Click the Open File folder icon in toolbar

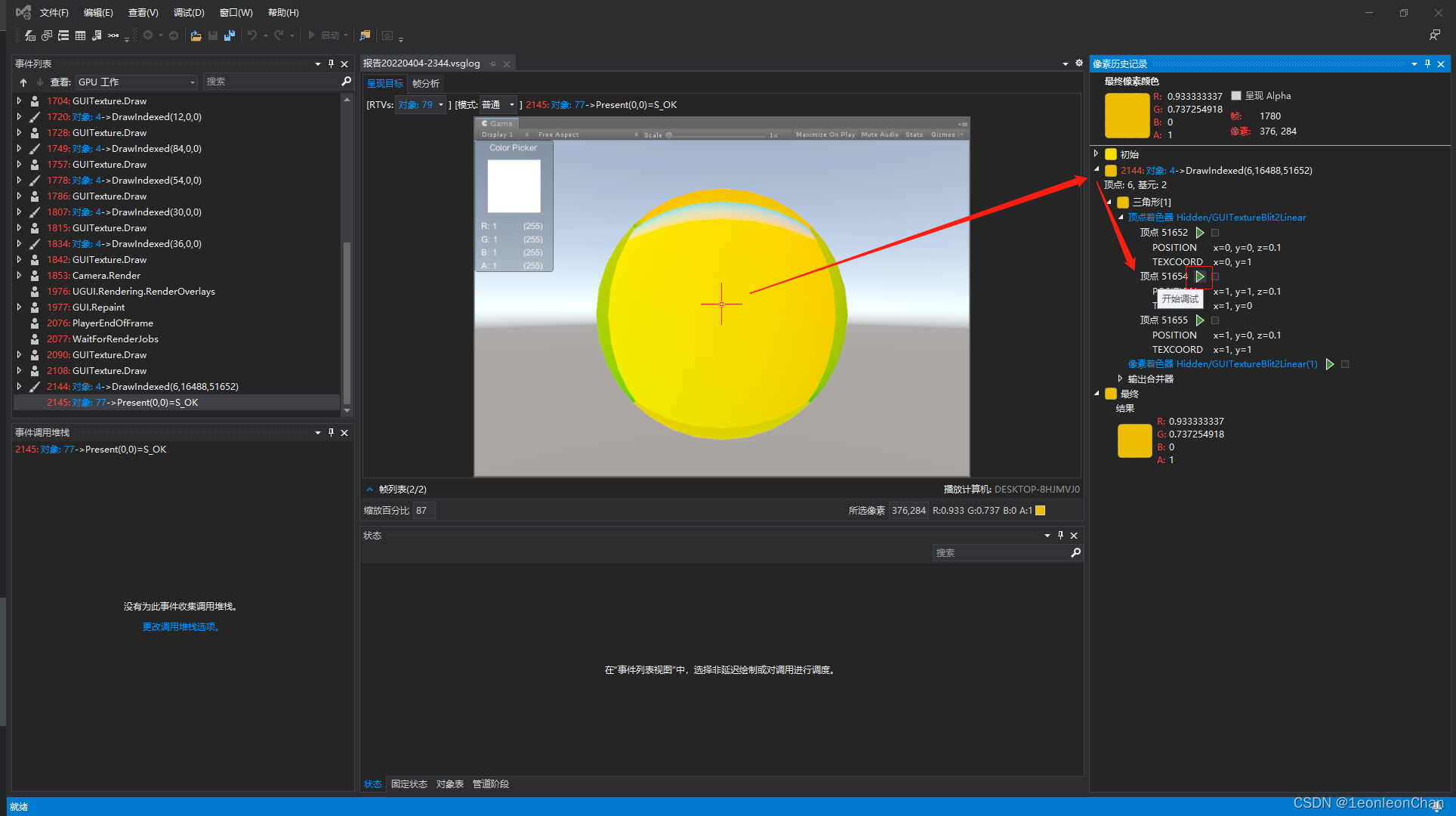tap(196, 36)
